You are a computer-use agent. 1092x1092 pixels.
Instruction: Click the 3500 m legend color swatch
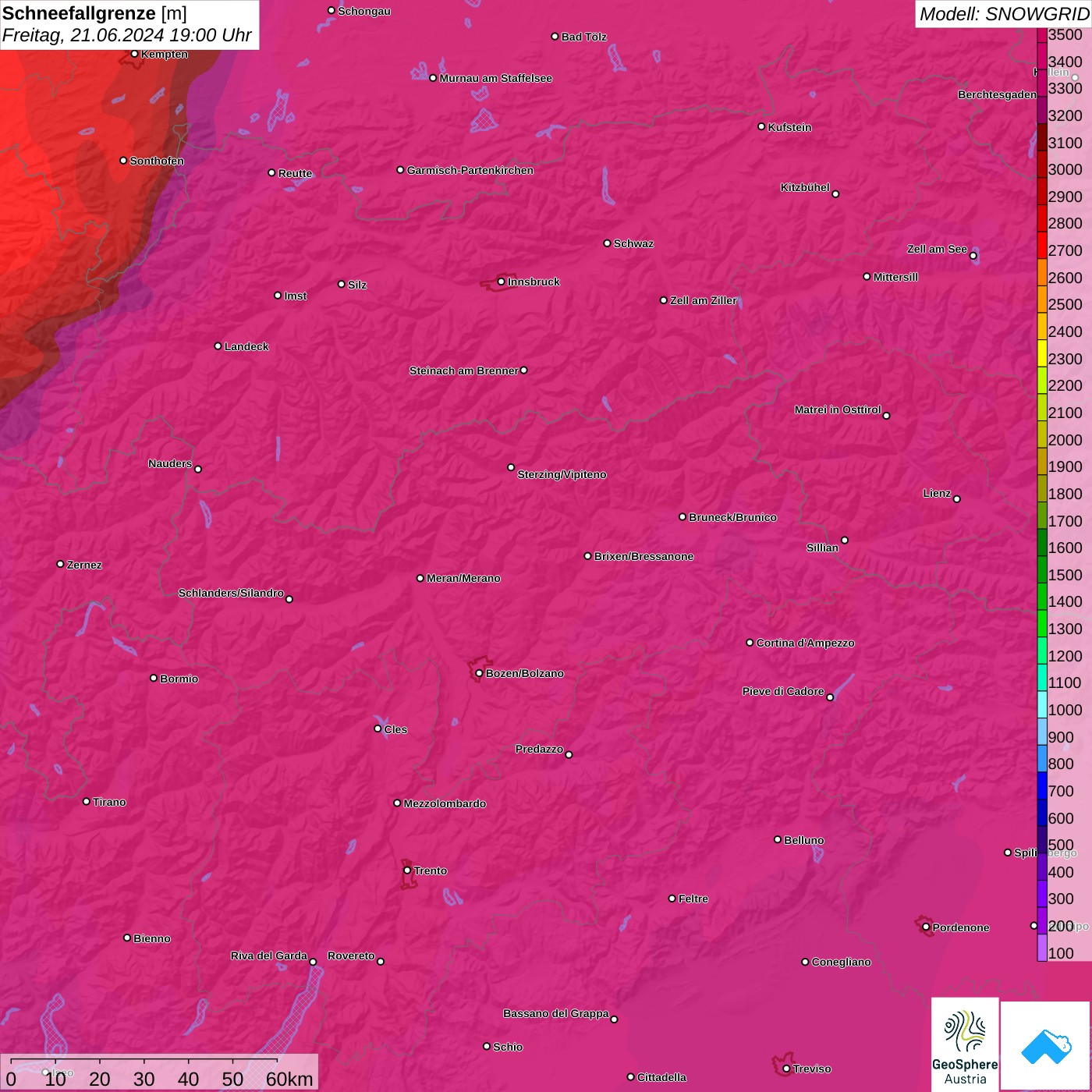1041,34
